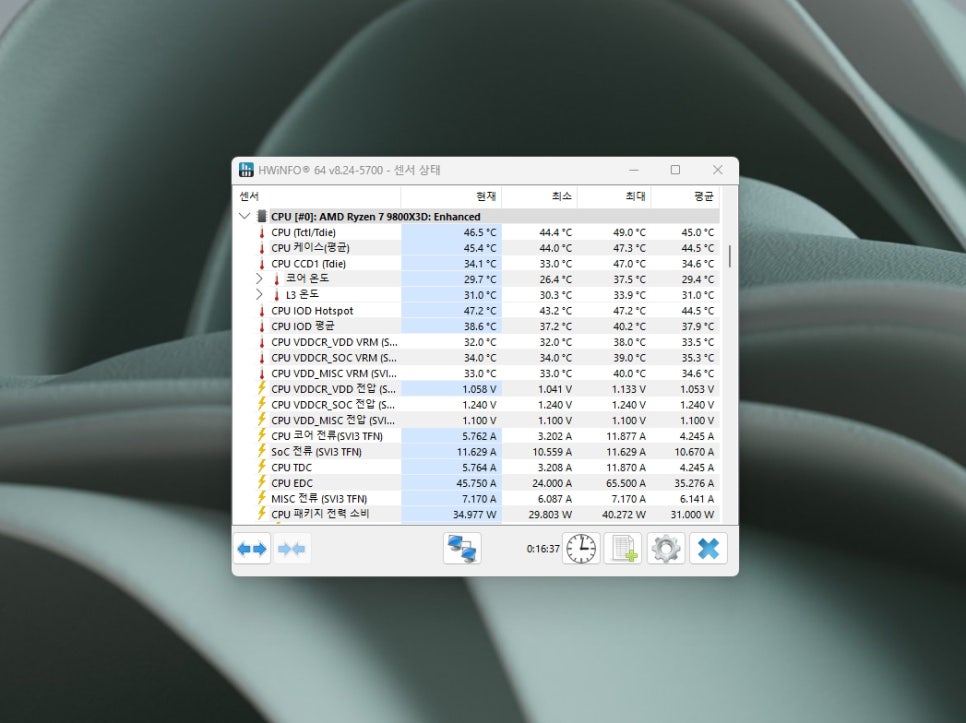Viewport: 966px width, 723px height.
Task: Click the lightning icon for CPU 패키지 전력 소비
Action: click(262, 514)
